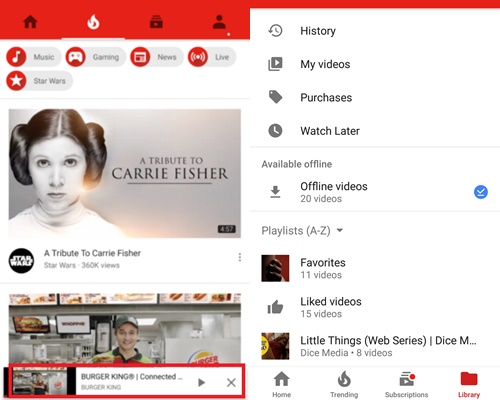The width and height of the screenshot is (500, 400).
Task: Open more options for Carrie Fisher video
Action: [x=240, y=257]
